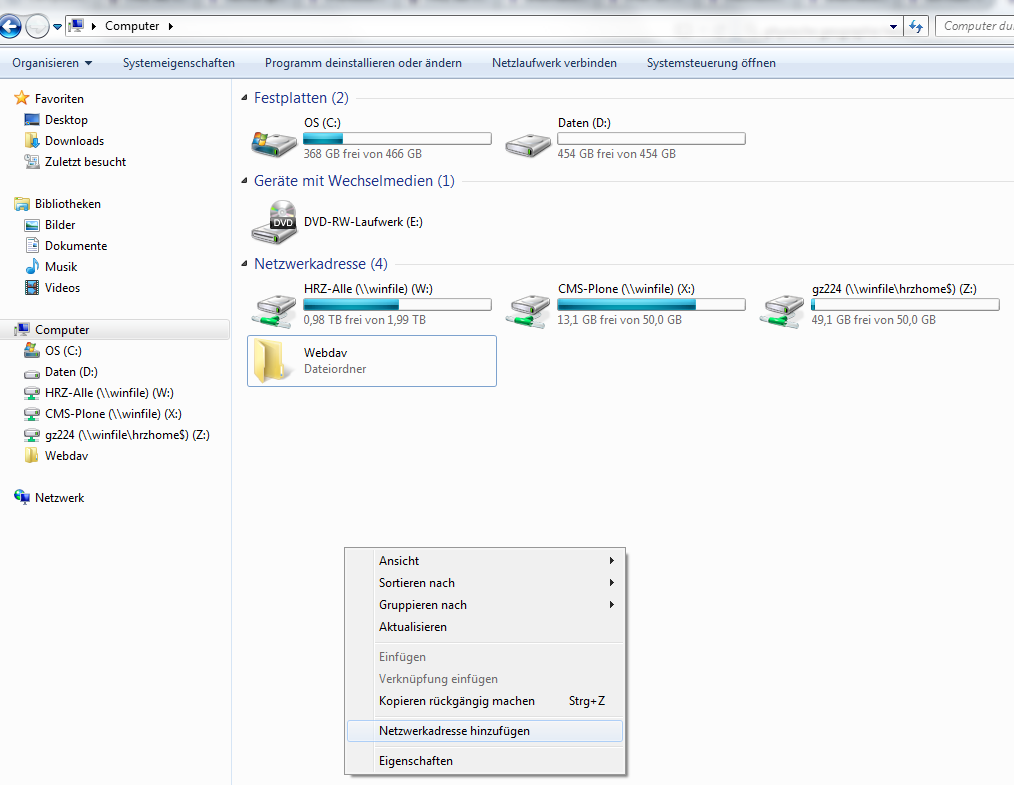
Task: Select Zuletzt besucht icon in sidebar
Action: pos(32,162)
